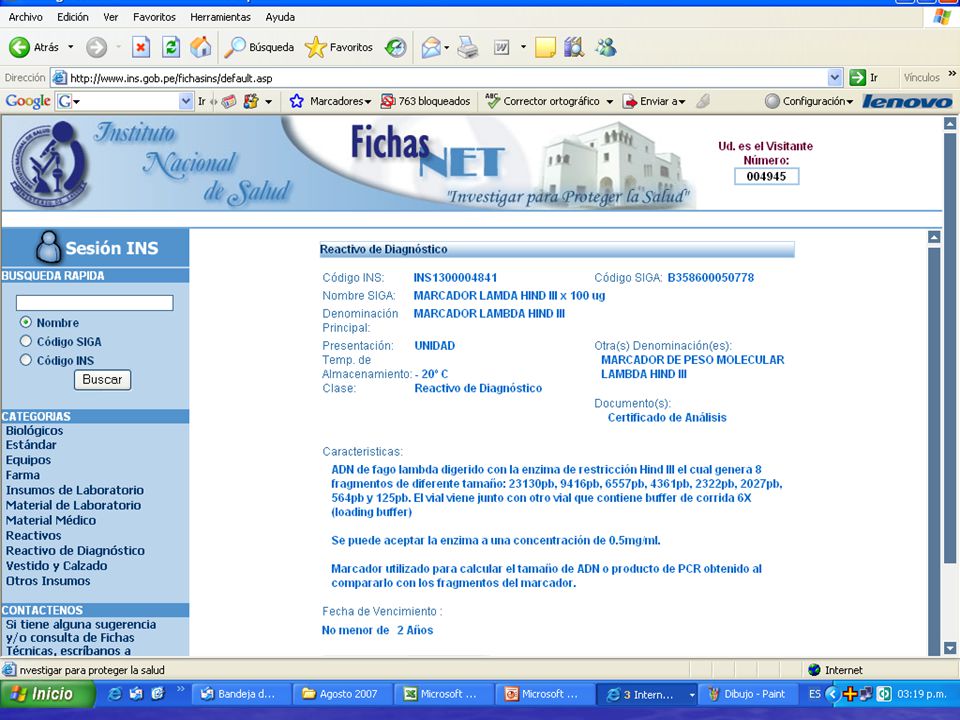The width and height of the screenshot is (960, 720).
Task: Refresh the page with green arrows icon
Action: point(171,47)
